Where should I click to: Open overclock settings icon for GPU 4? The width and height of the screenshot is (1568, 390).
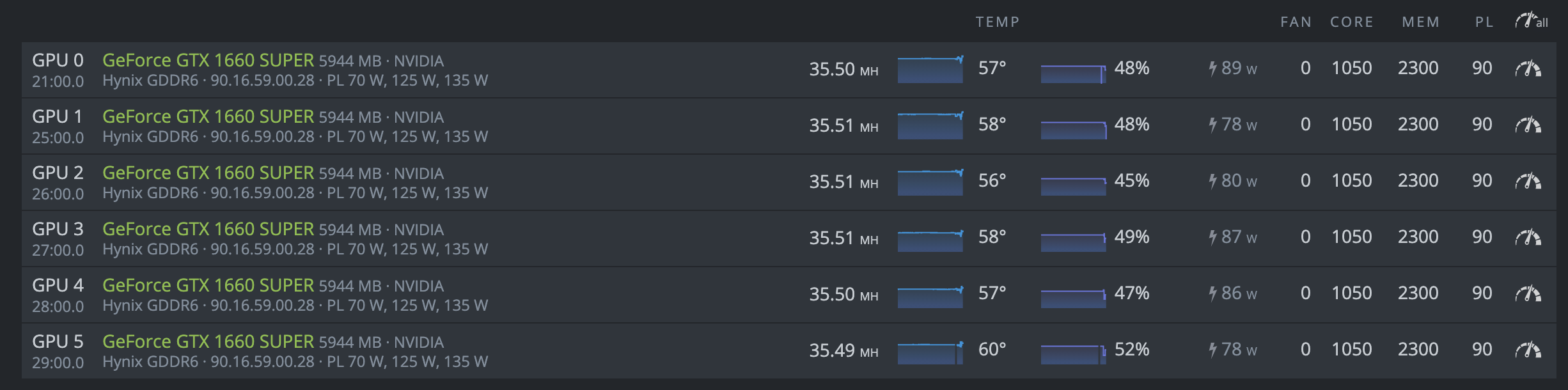click(1528, 293)
